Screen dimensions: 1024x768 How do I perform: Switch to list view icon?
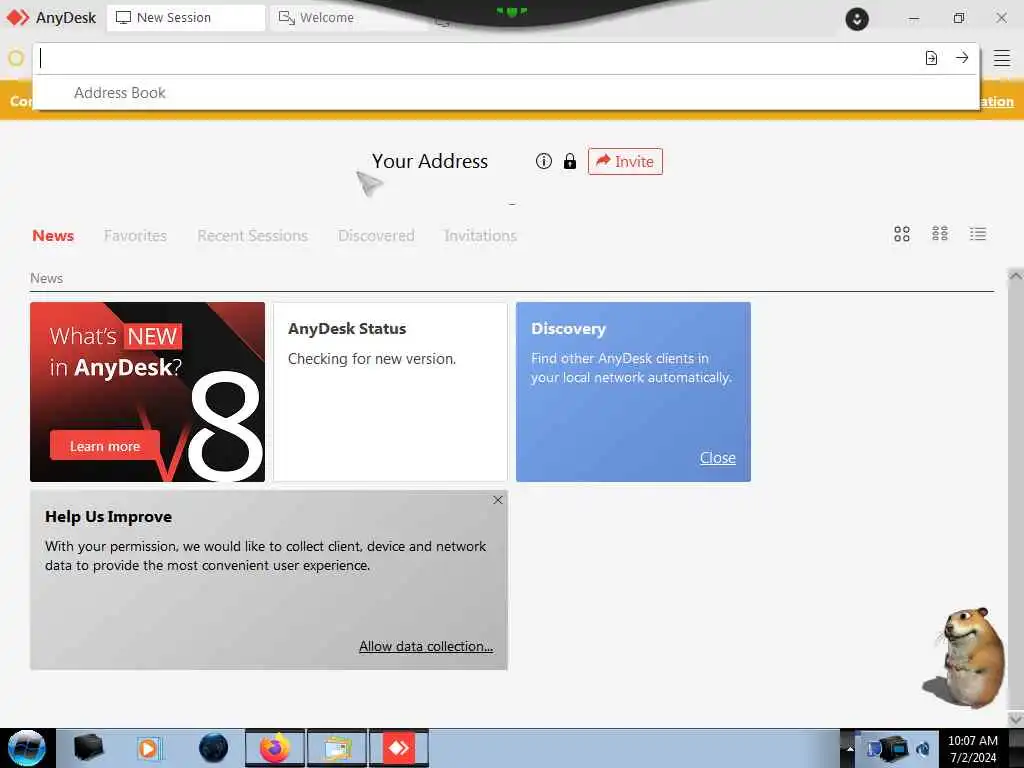tap(978, 234)
